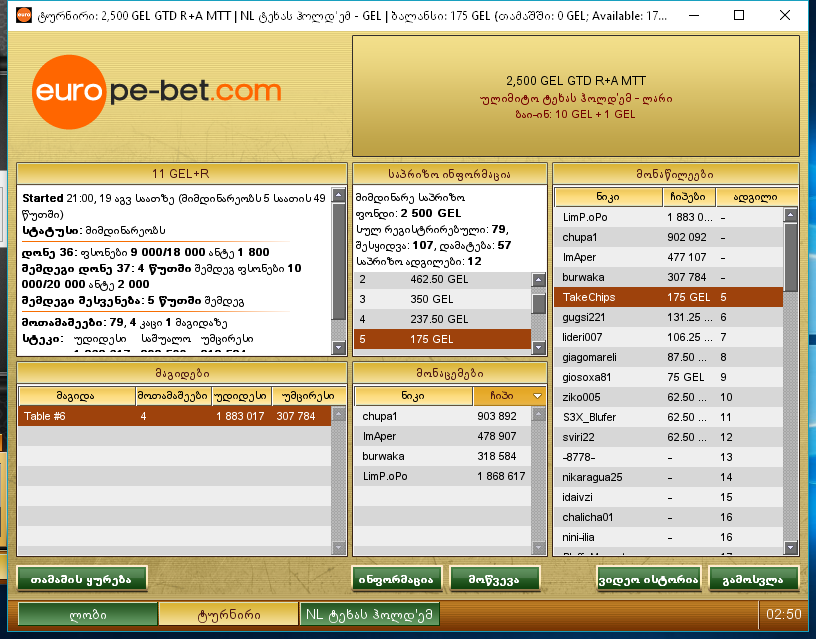
Task: Select participant -8778-
Action: point(669,457)
